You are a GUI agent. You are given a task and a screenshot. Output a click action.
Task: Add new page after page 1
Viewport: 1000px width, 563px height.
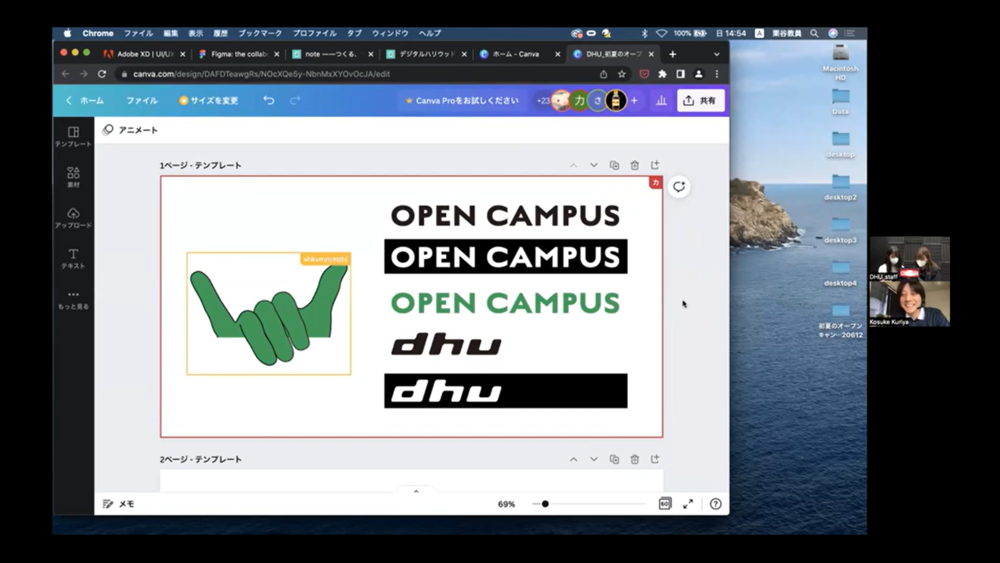(655, 165)
